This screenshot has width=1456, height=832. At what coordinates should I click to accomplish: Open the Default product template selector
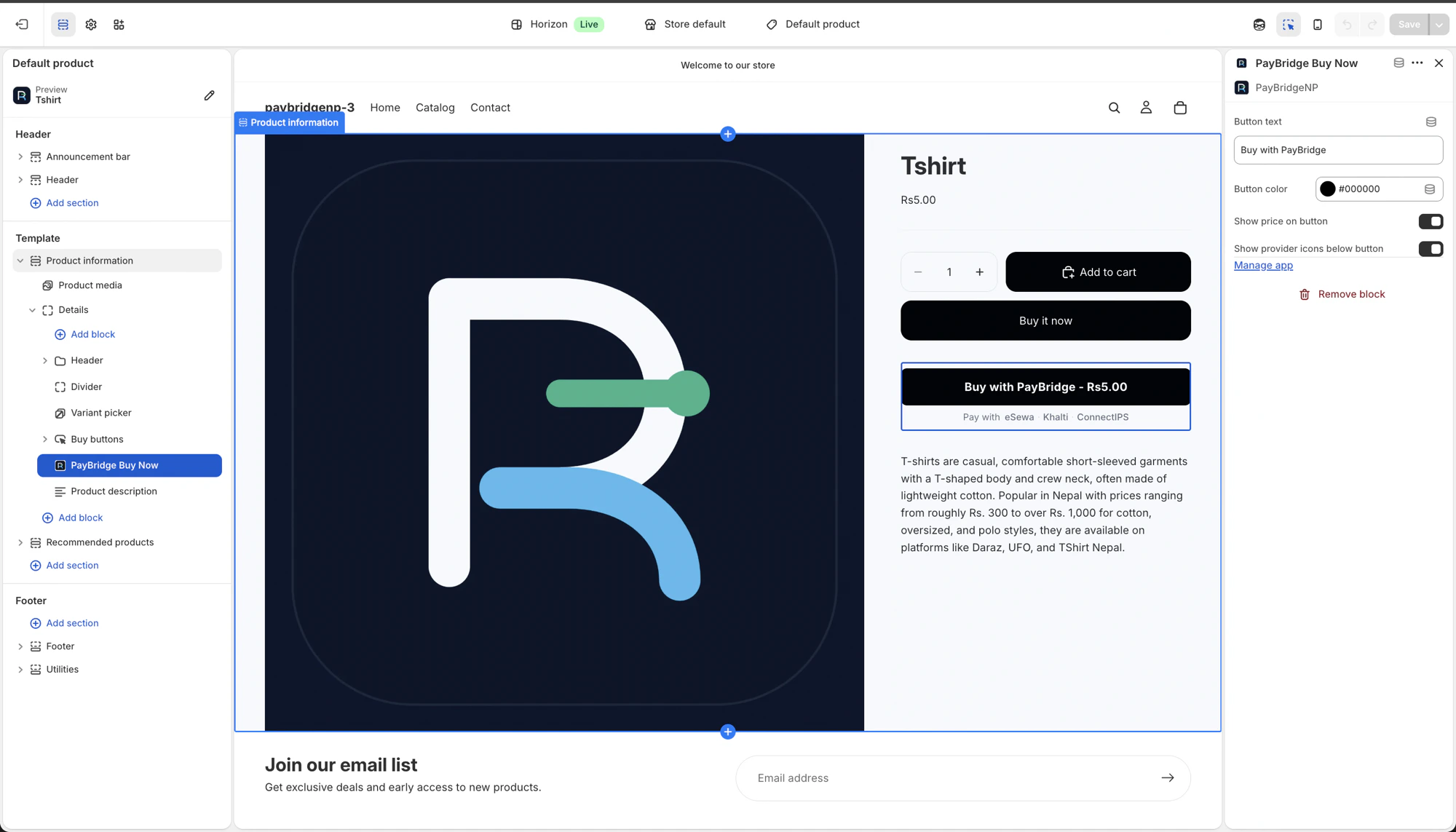tap(813, 24)
